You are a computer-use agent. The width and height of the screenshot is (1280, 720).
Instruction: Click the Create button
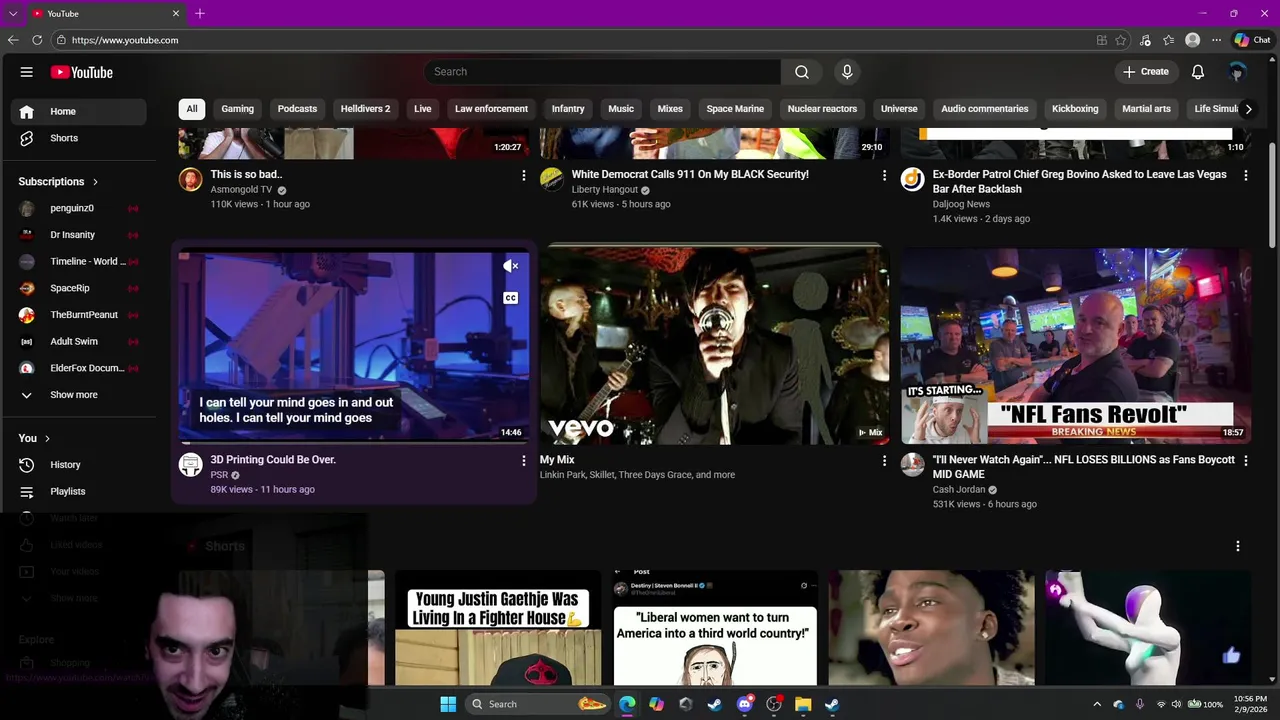(x=1146, y=72)
